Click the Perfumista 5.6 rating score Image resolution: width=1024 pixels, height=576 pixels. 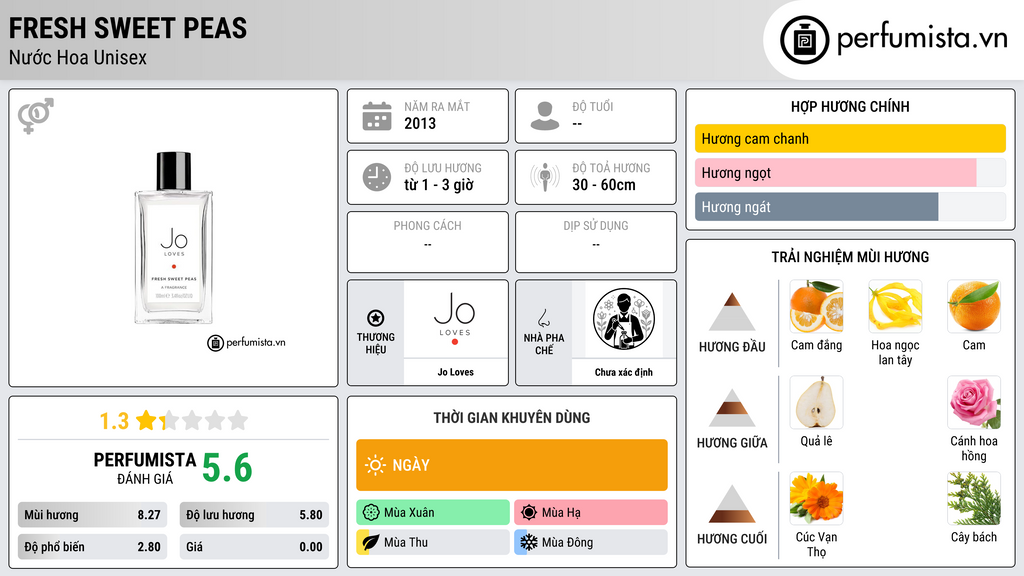pyautogui.click(x=227, y=468)
